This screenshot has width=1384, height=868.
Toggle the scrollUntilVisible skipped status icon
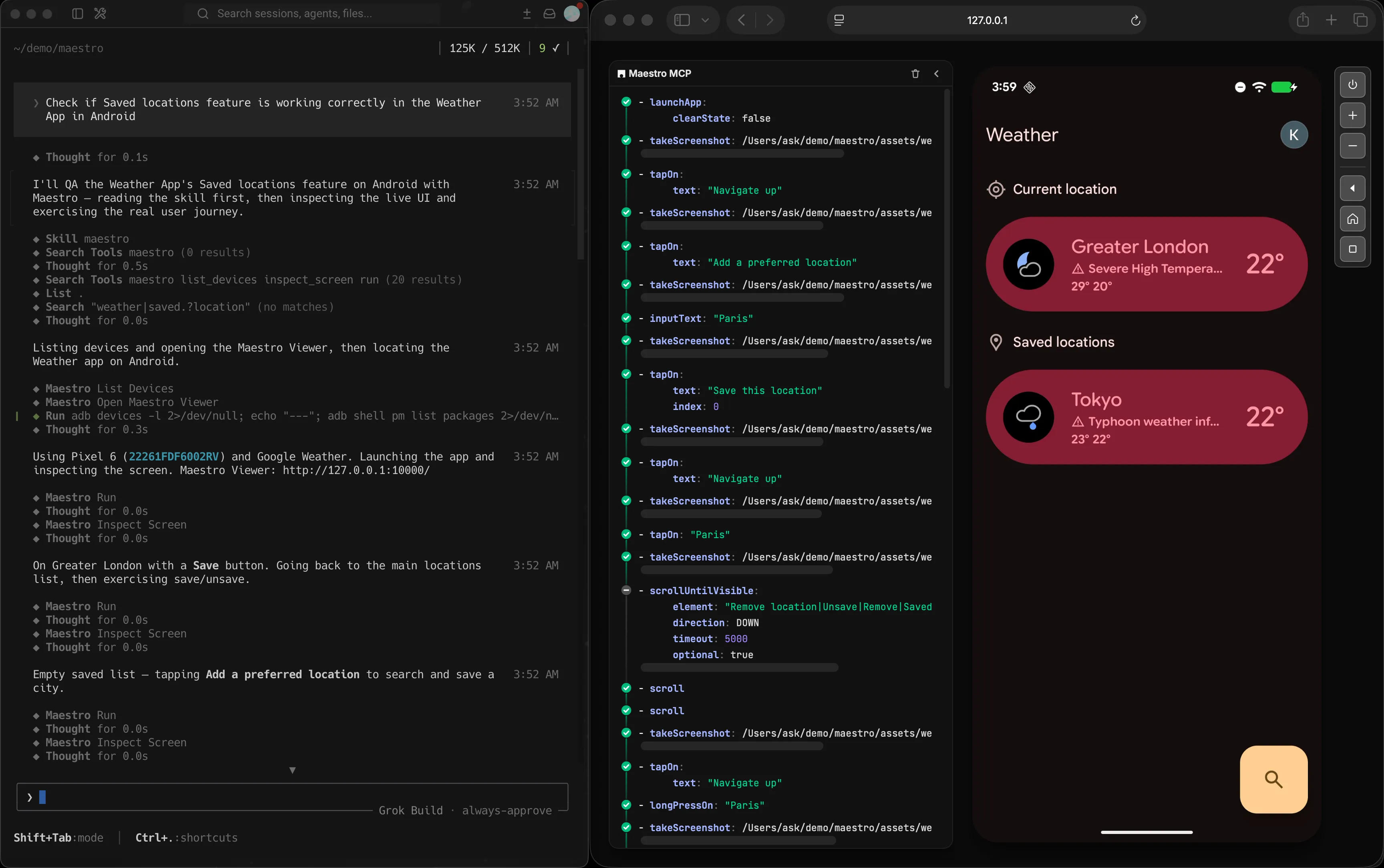[x=626, y=591]
